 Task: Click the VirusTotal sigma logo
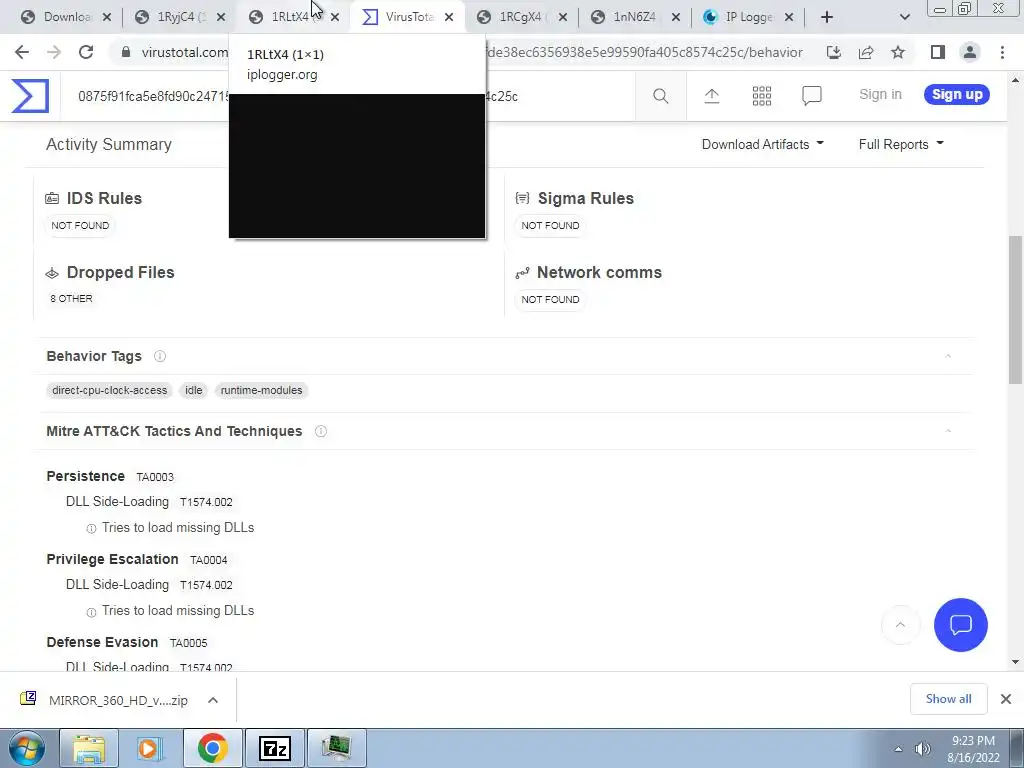coord(30,96)
